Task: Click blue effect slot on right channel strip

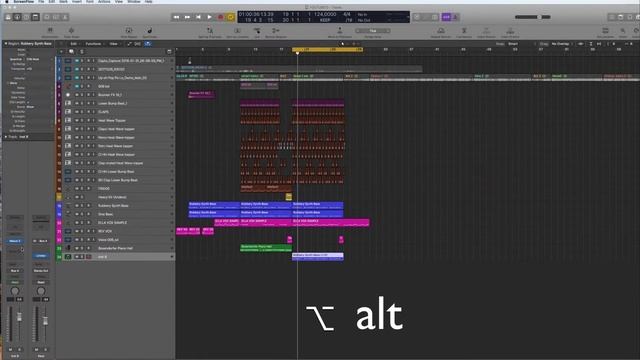Action: [41, 256]
